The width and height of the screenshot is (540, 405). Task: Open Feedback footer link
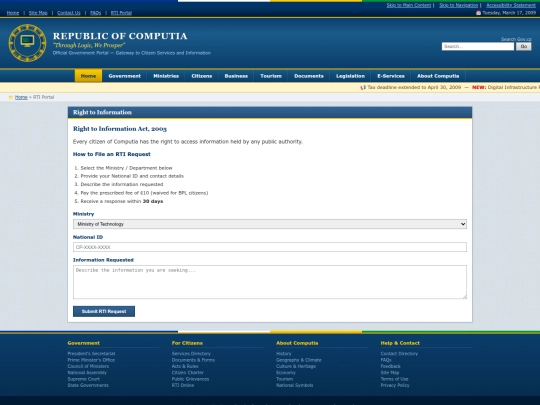click(x=391, y=366)
